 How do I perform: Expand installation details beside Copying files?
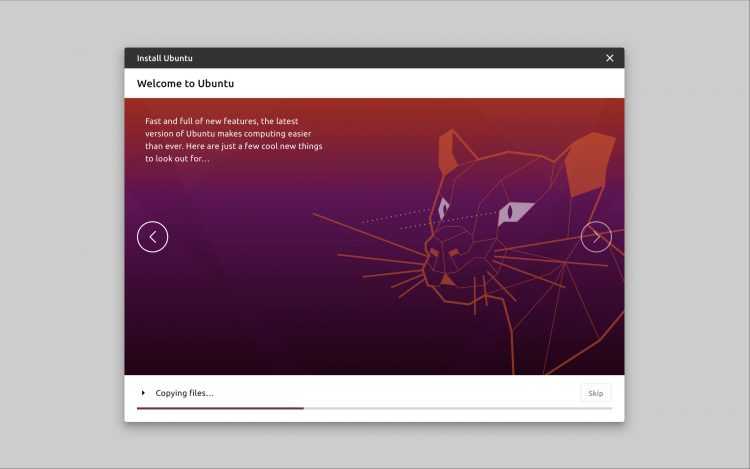point(143,393)
